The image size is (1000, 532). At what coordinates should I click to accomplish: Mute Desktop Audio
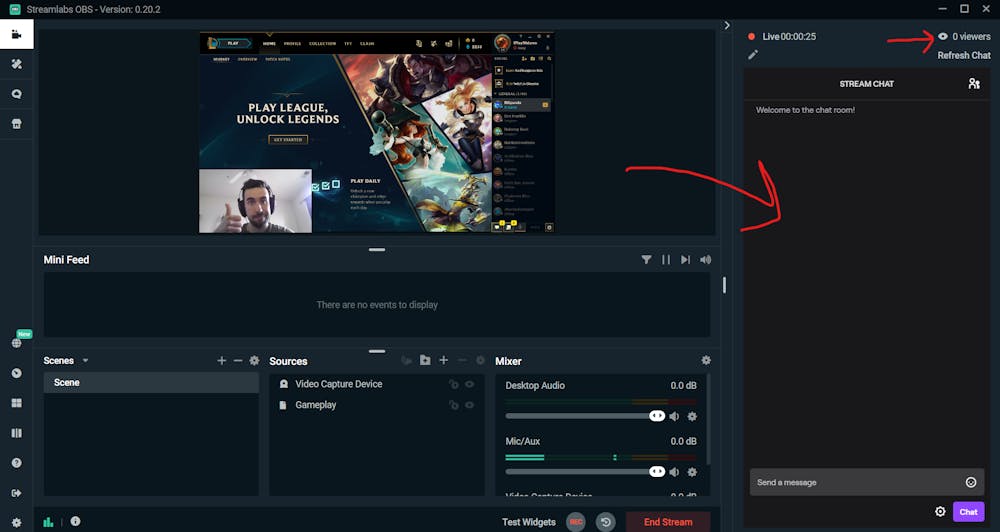[674, 417]
